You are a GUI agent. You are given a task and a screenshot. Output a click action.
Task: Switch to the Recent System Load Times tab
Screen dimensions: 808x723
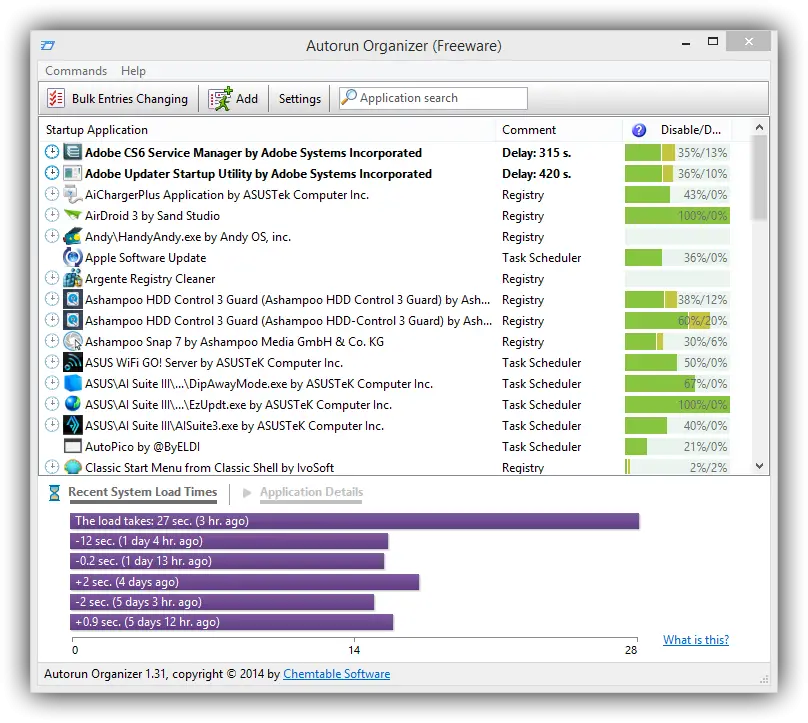(x=143, y=492)
